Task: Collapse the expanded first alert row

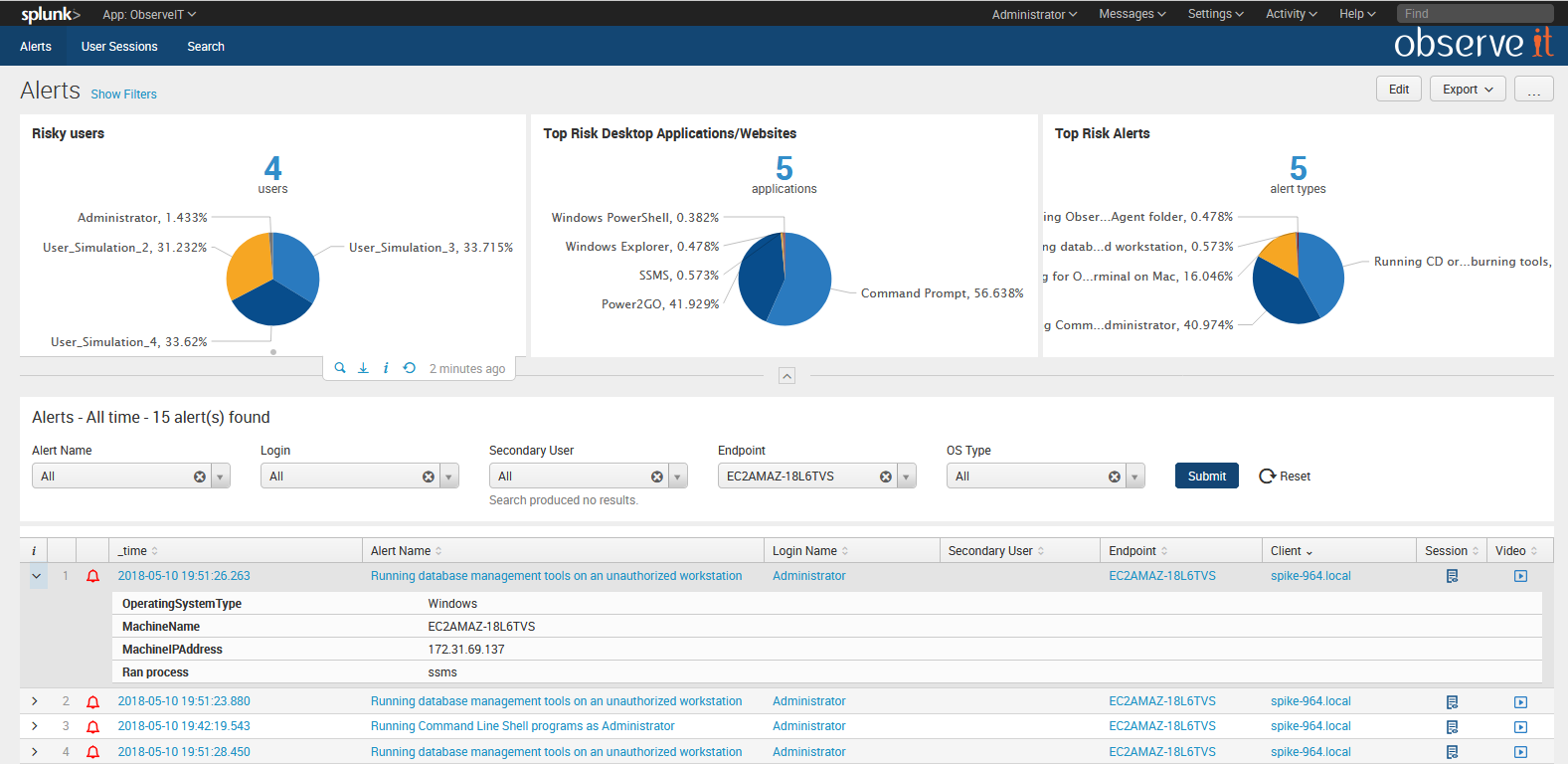Action: coord(37,576)
